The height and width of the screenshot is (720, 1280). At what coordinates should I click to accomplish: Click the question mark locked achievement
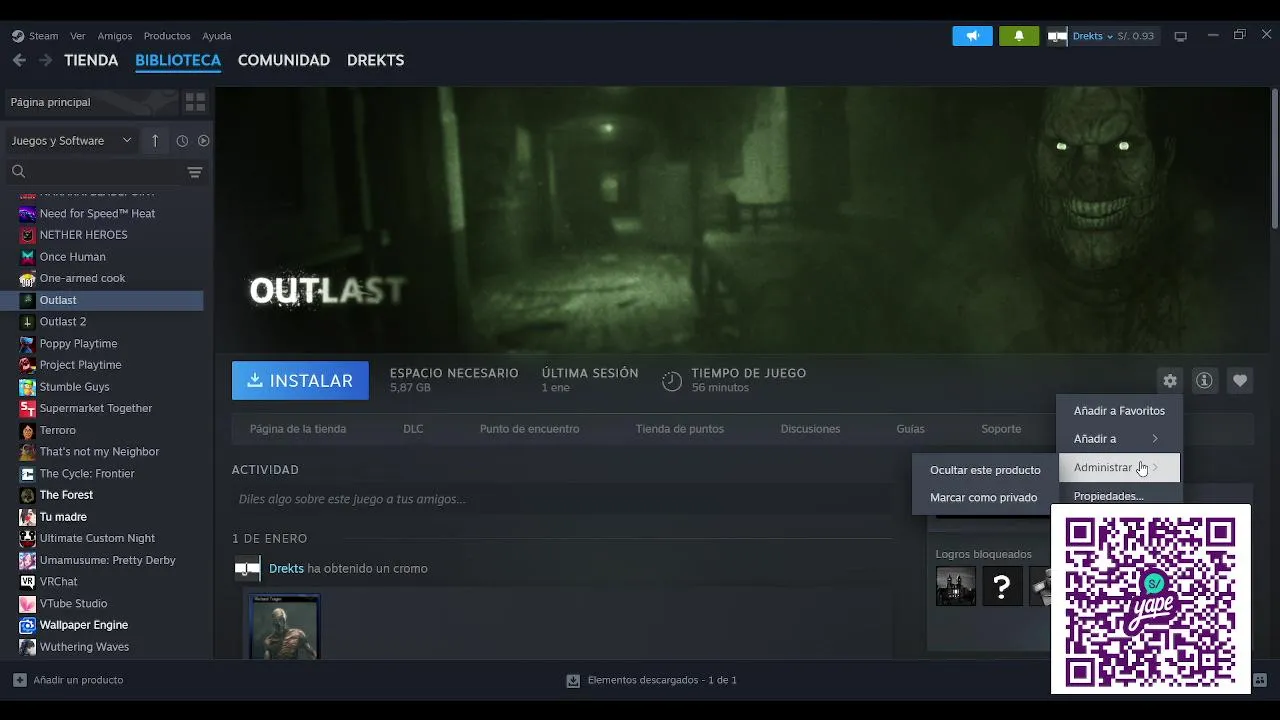tap(1002, 586)
